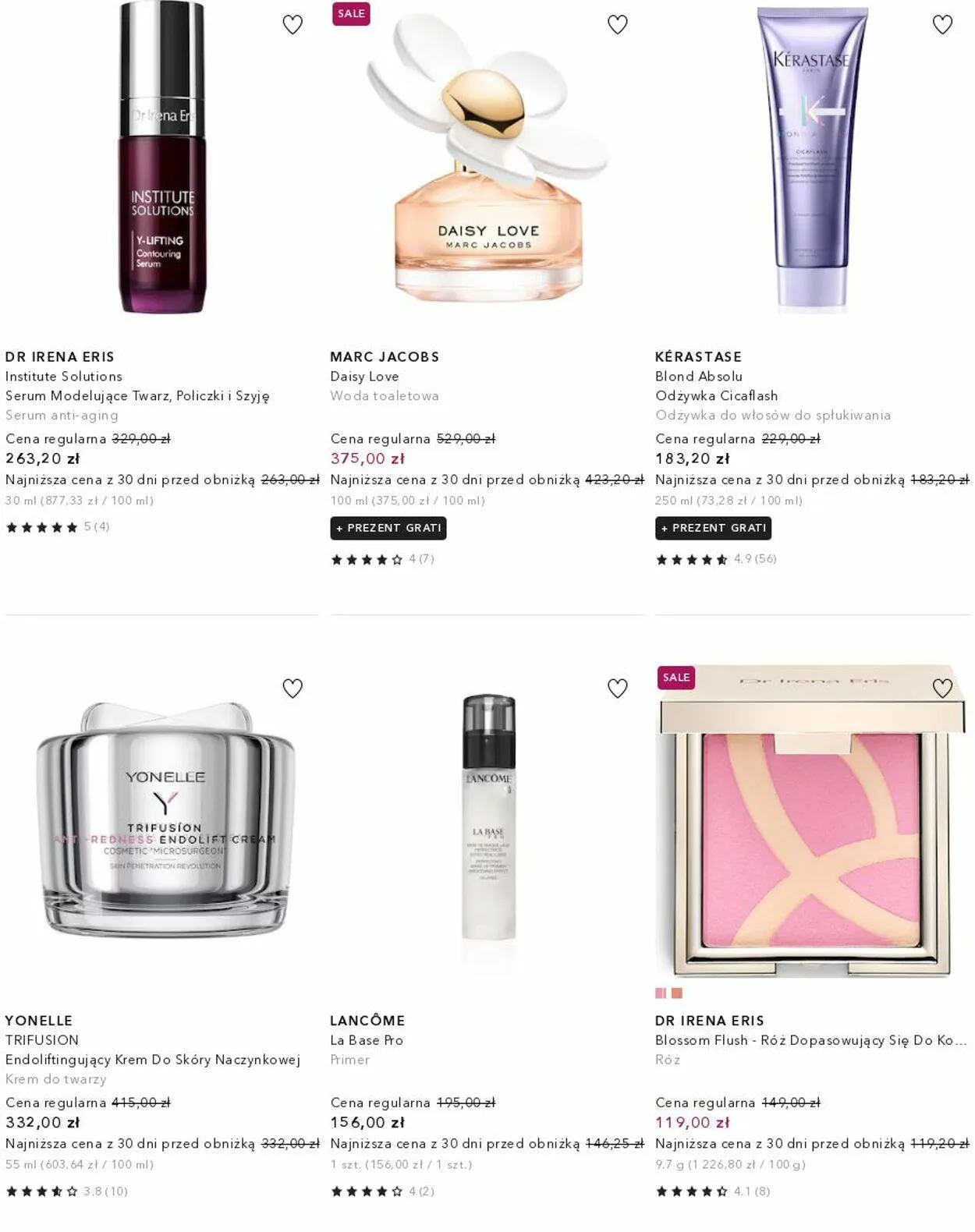Image resolution: width=975 pixels, height=1232 pixels.
Task: Select the lighter pink blush shade swatch
Action: (661, 993)
